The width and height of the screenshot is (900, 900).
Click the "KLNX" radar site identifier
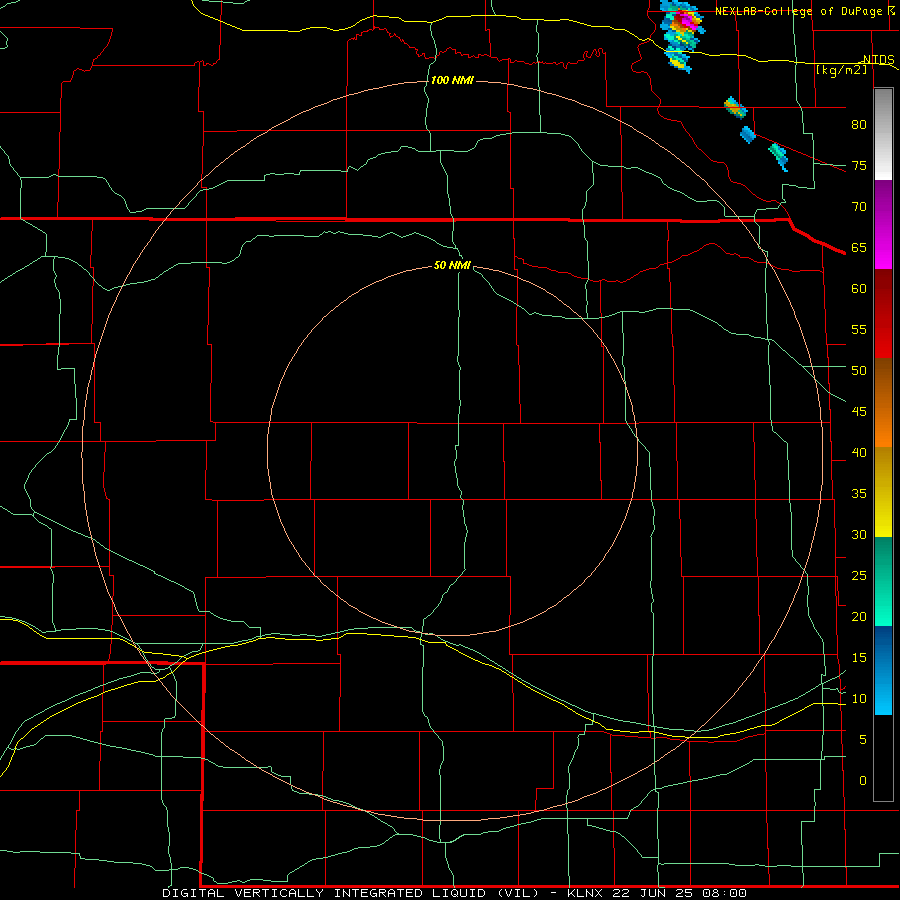pos(585,893)
